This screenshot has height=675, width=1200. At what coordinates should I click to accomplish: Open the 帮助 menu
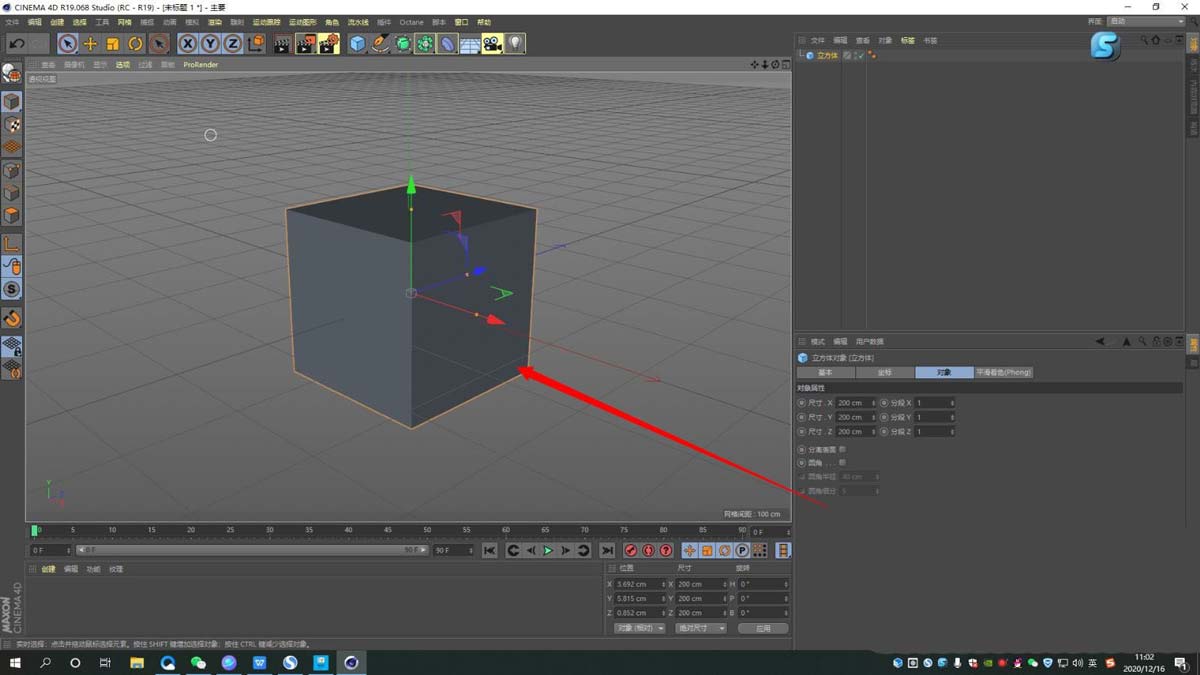484,22
